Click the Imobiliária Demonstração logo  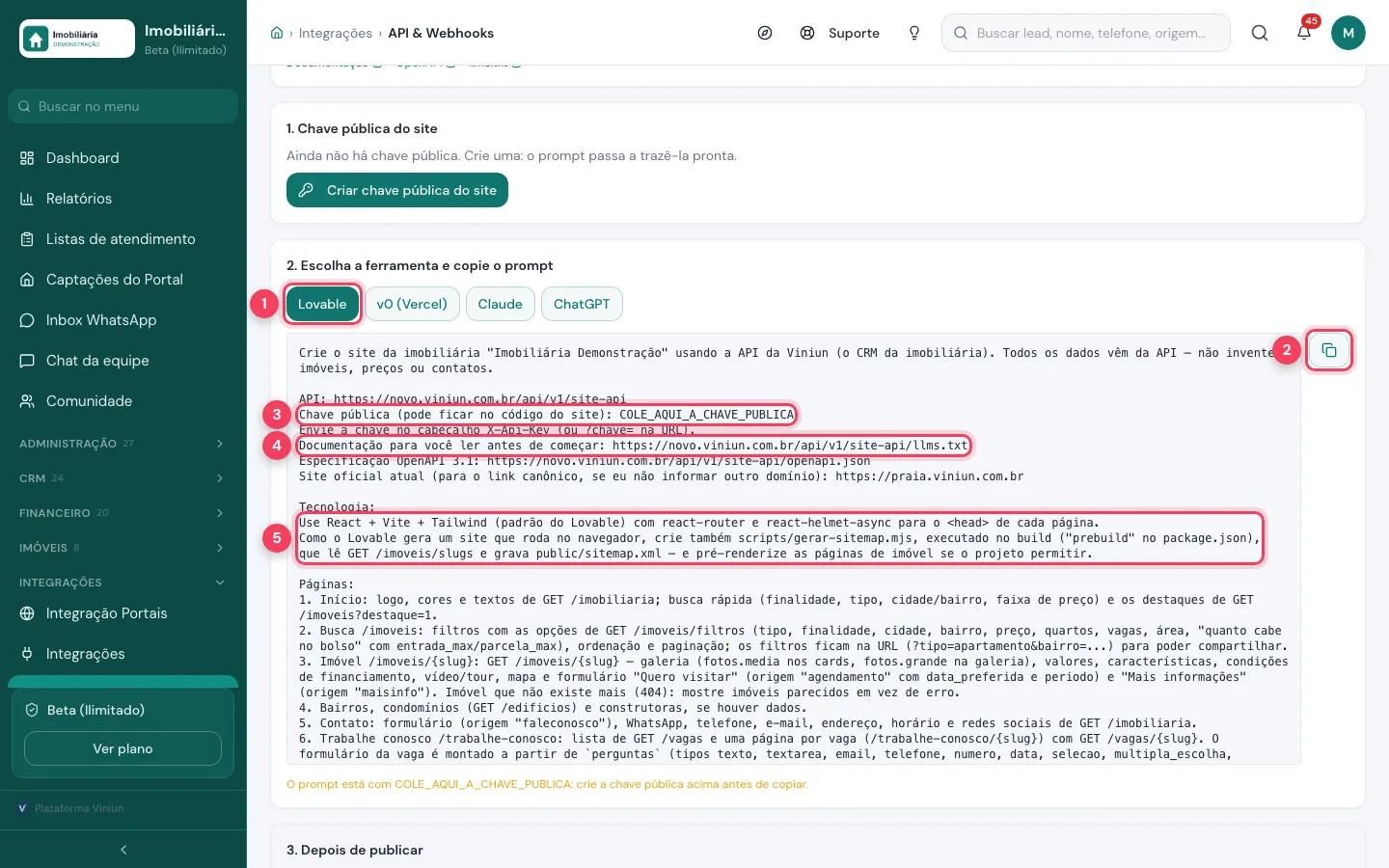tap(77, 39)
